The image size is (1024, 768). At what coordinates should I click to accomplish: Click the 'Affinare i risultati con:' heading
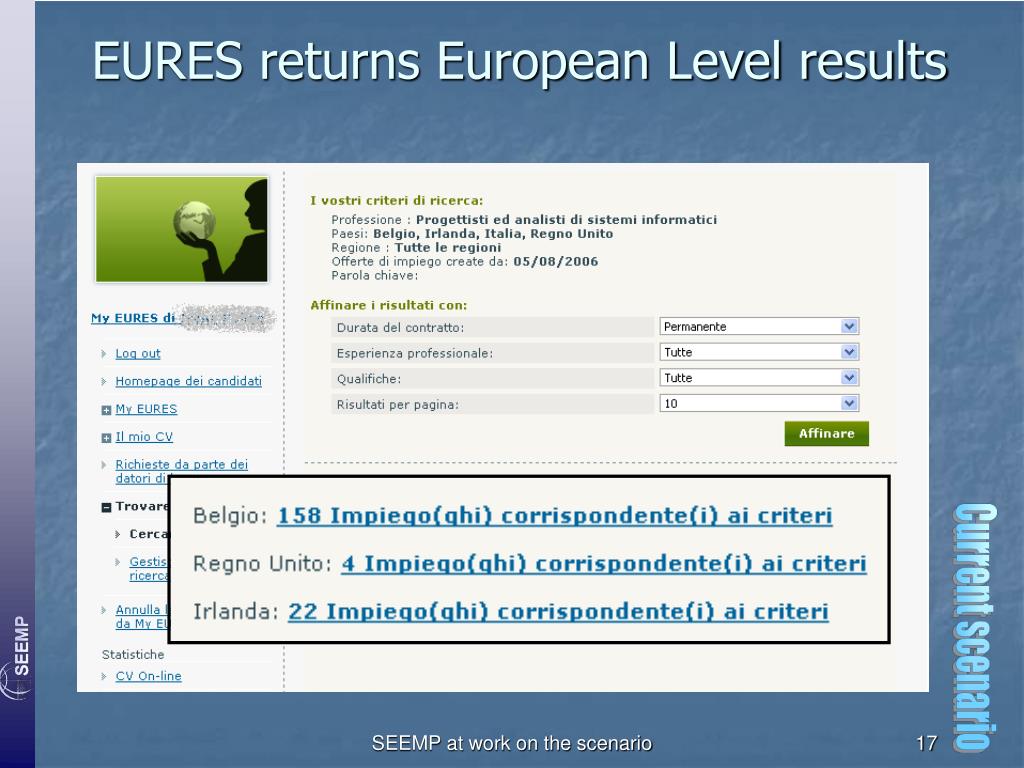pos(389,305)
